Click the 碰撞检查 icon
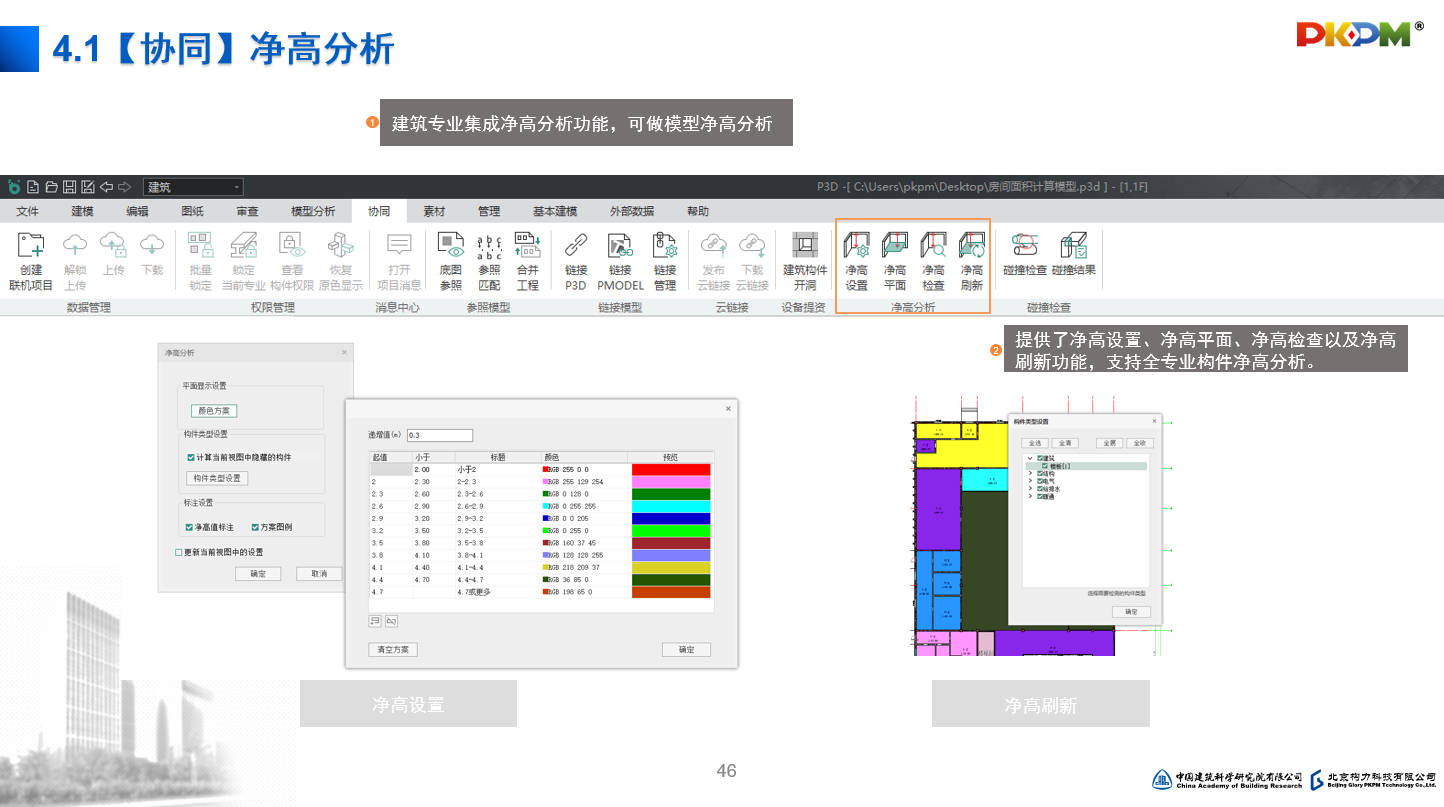Image resolution: width=1444 pixels, height=807 pixels. [x=1025, y=246]
